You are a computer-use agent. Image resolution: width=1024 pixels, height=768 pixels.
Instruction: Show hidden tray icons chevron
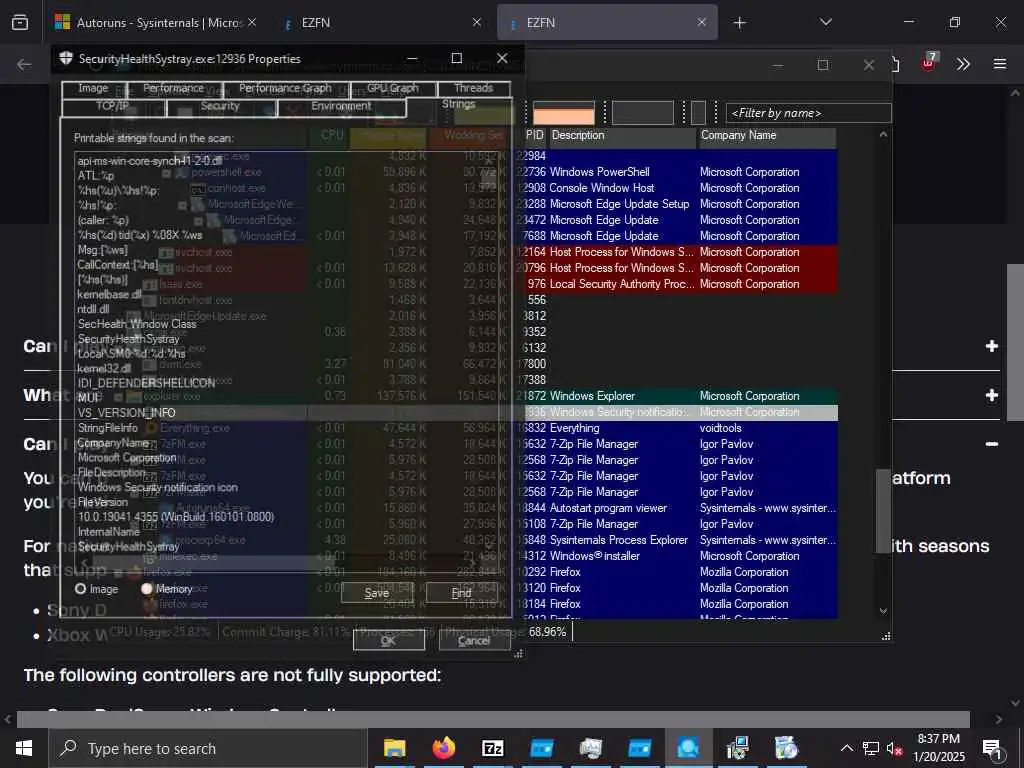pyautogui.click(x=846, y=748)
